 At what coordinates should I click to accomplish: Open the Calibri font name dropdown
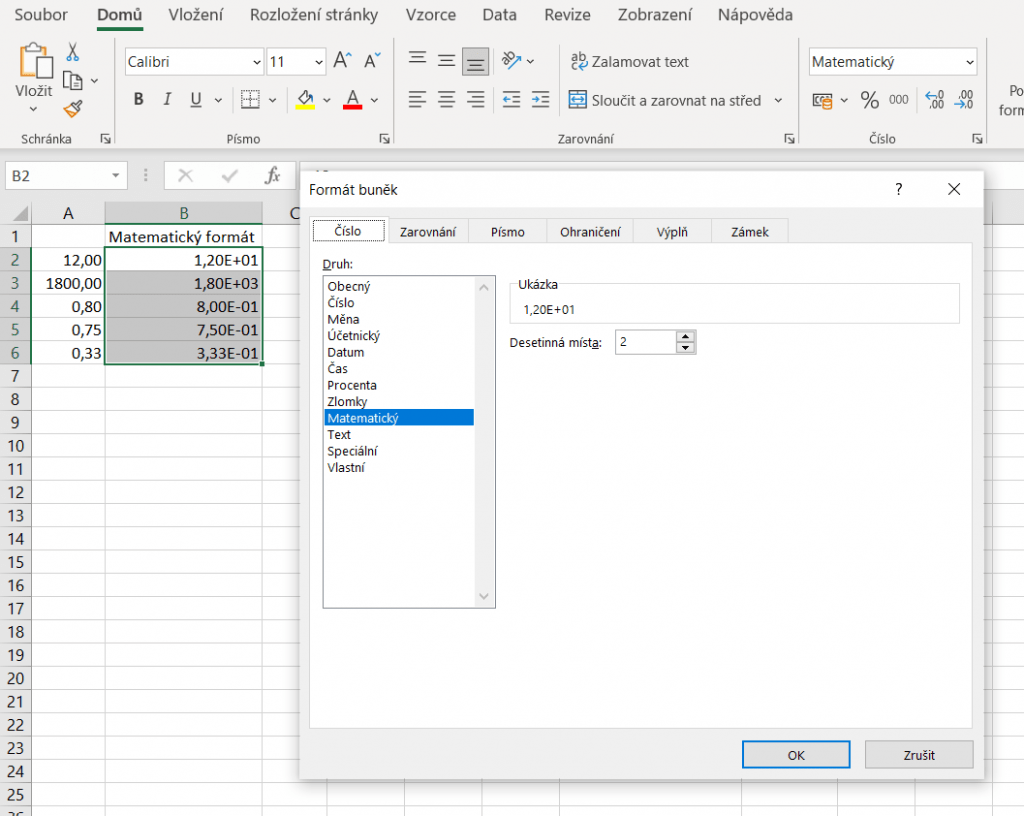(255, 62)
